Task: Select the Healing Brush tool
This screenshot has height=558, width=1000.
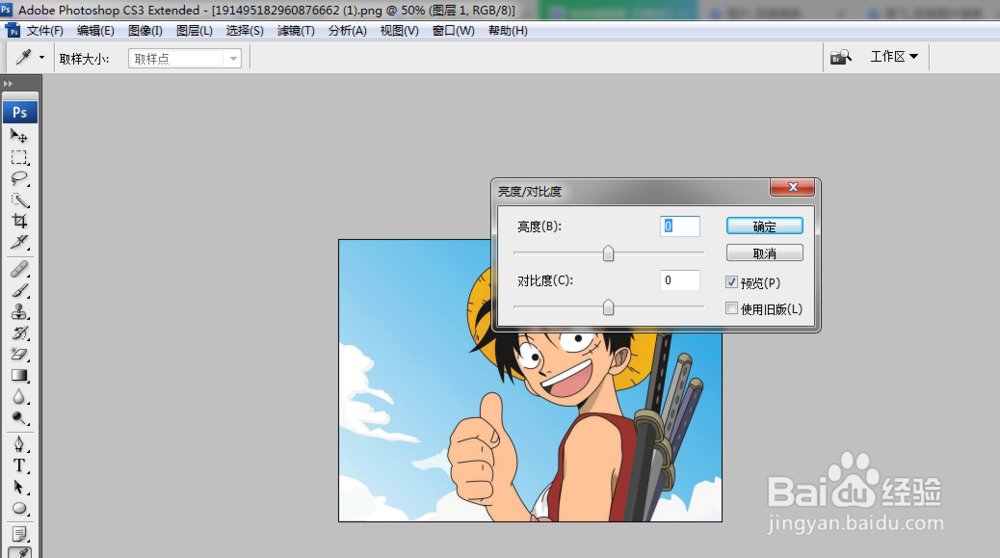Action: 19,269
